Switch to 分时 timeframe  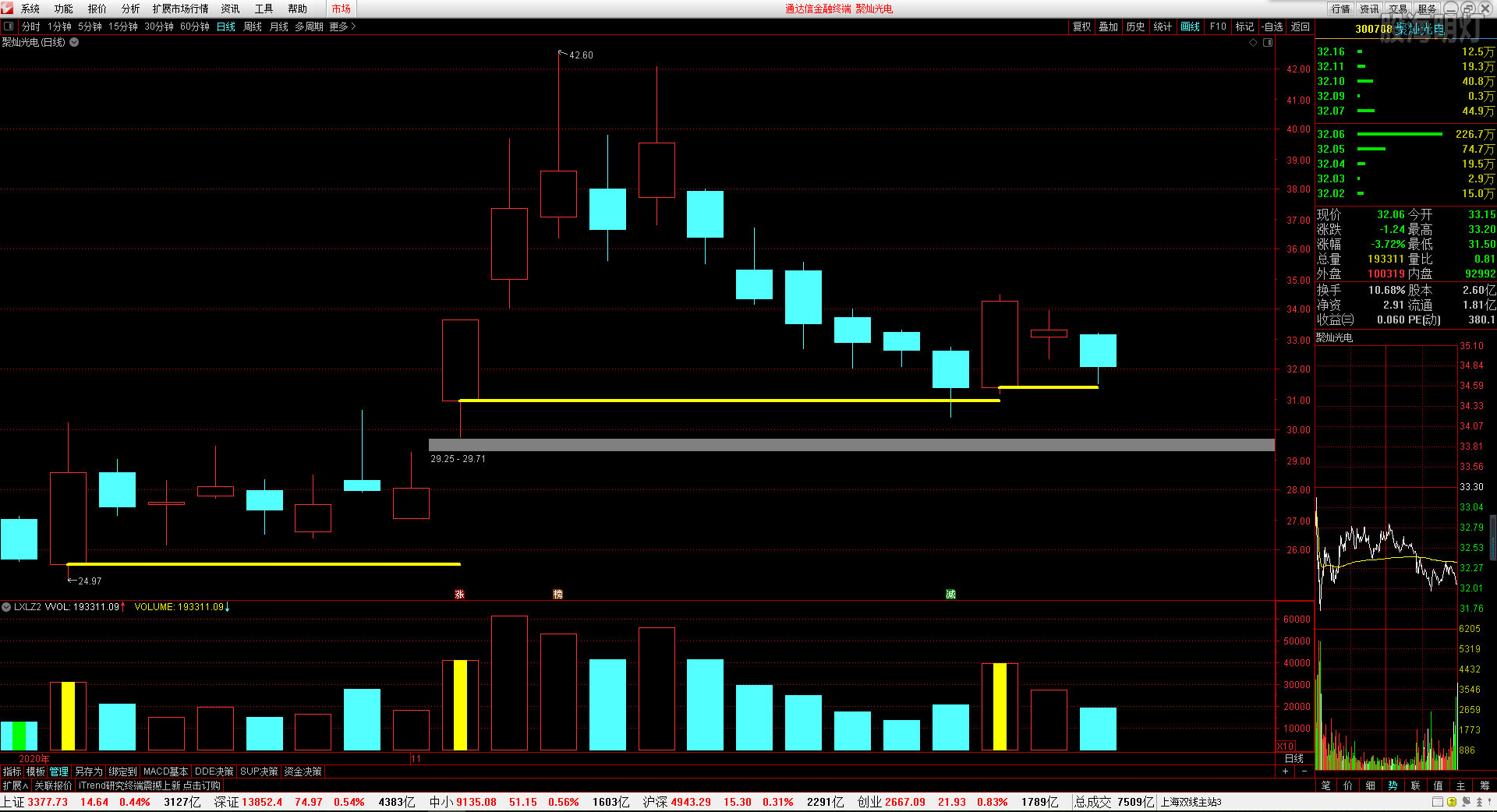[31, 26]
